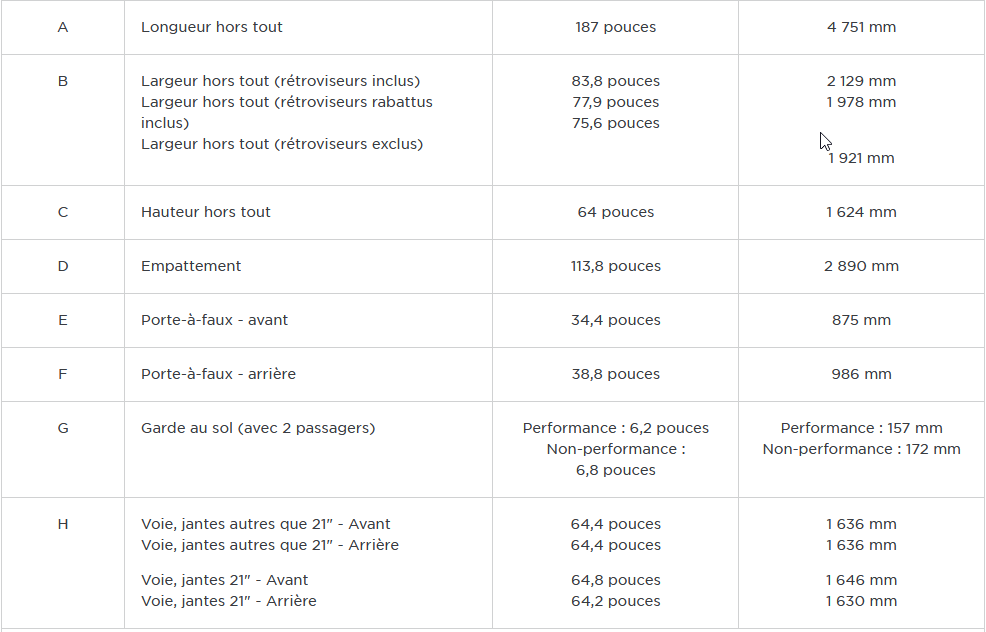Click the '1 921 mm' width value
The image size is (986, 632).
pyautogui.click(x=861, y=158)
